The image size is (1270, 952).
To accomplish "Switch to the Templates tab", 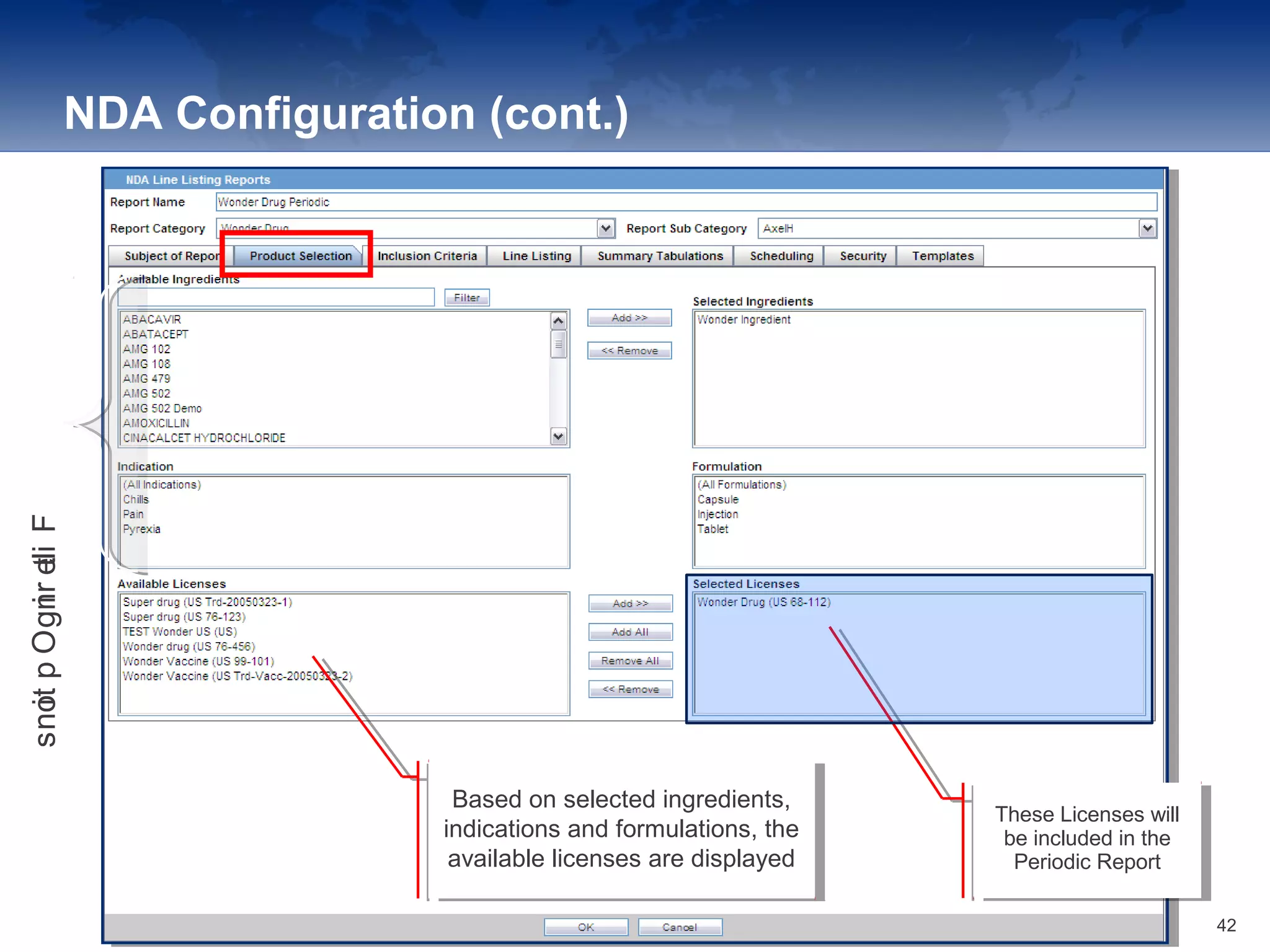I will point(942,256).
